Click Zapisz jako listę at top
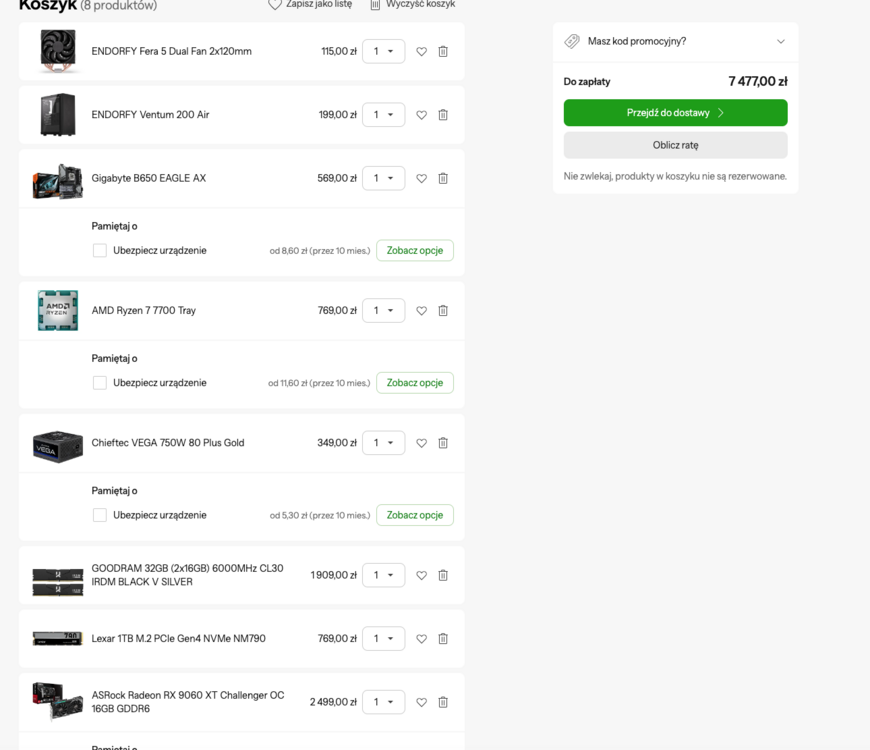870x750 pixels. pos(310,4)
